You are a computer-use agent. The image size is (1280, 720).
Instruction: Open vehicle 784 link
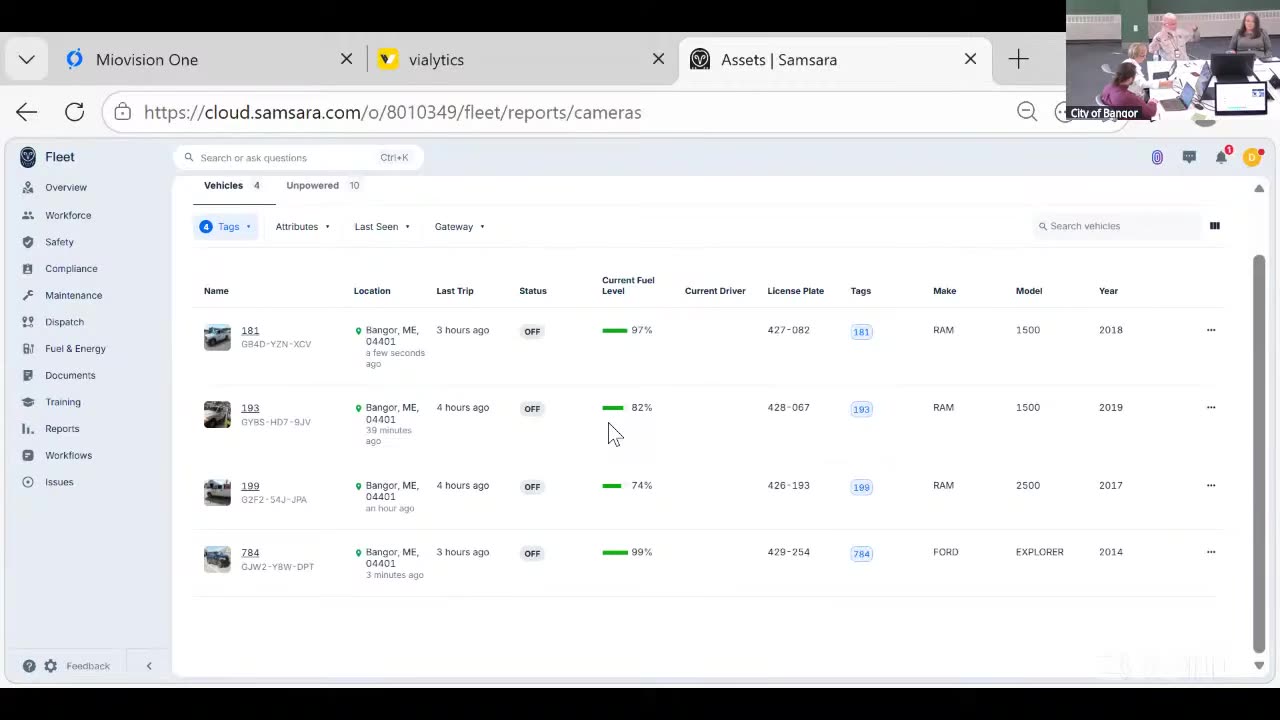[250, 552]
